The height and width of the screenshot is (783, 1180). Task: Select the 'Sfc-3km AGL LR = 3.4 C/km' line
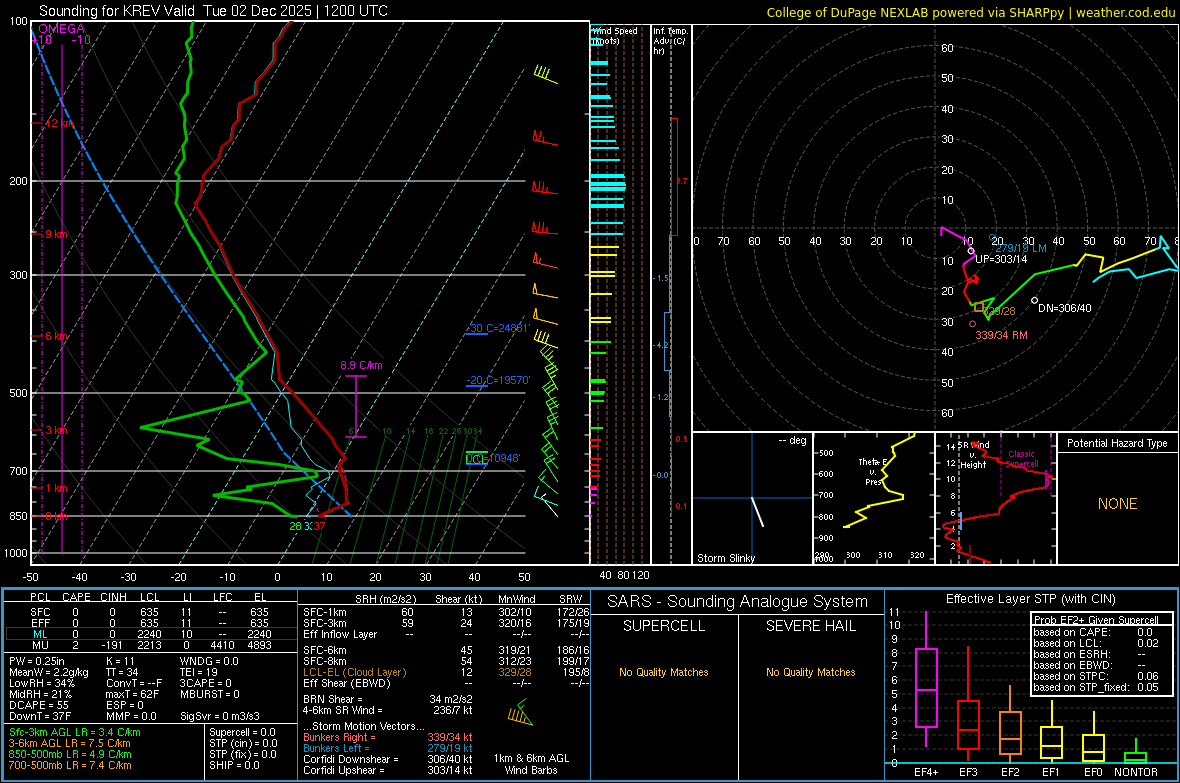[75, 732]
